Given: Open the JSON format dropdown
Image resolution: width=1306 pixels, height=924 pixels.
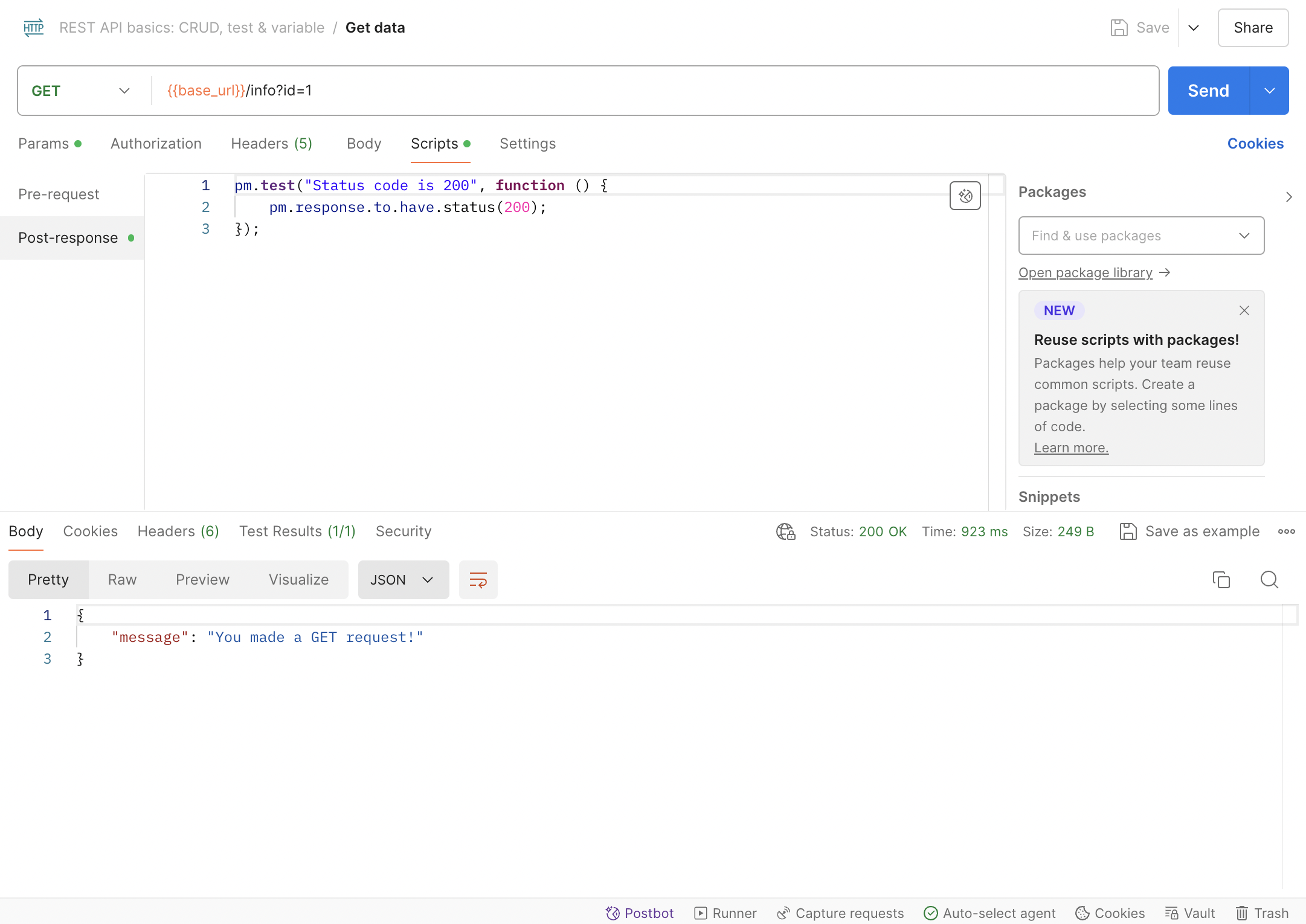Looking at the screenshot, I should [403, 580].
